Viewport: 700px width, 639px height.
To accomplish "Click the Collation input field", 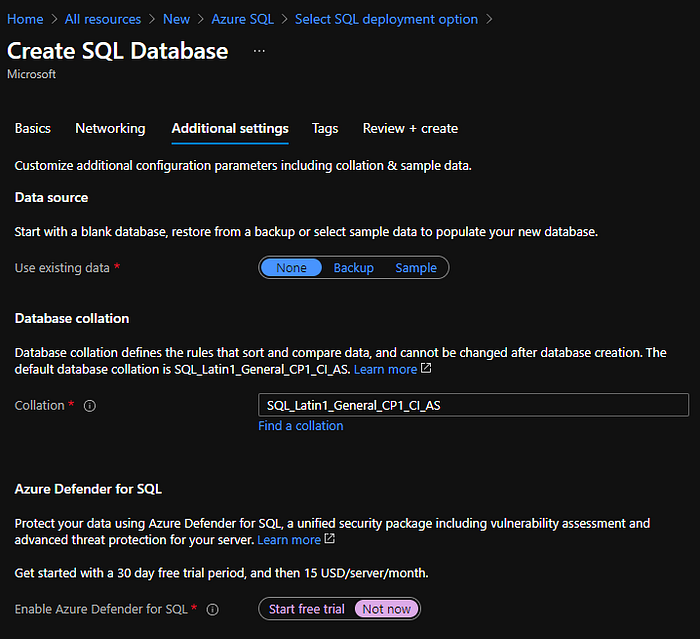I will pos(473,405).
